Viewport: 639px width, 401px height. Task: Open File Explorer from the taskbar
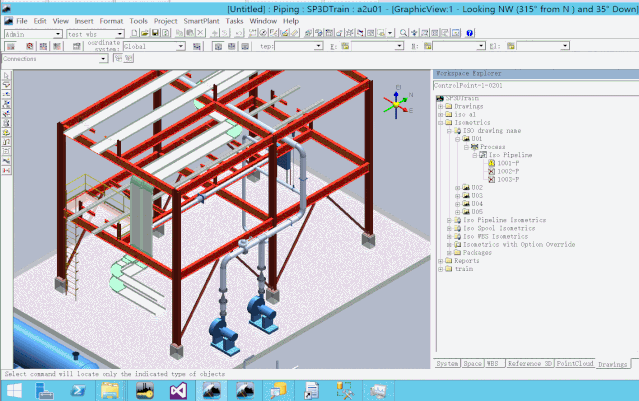point(110,391)
